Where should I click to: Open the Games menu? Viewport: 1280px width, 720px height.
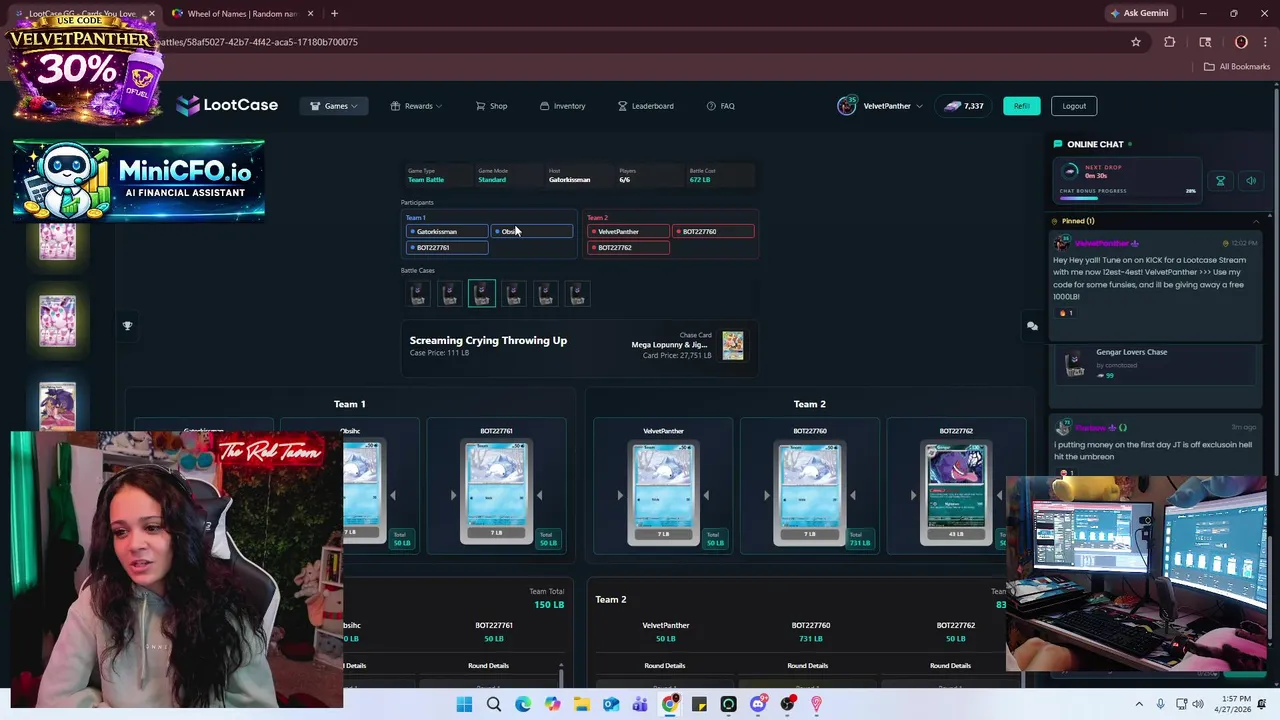(x=334, y=106)
